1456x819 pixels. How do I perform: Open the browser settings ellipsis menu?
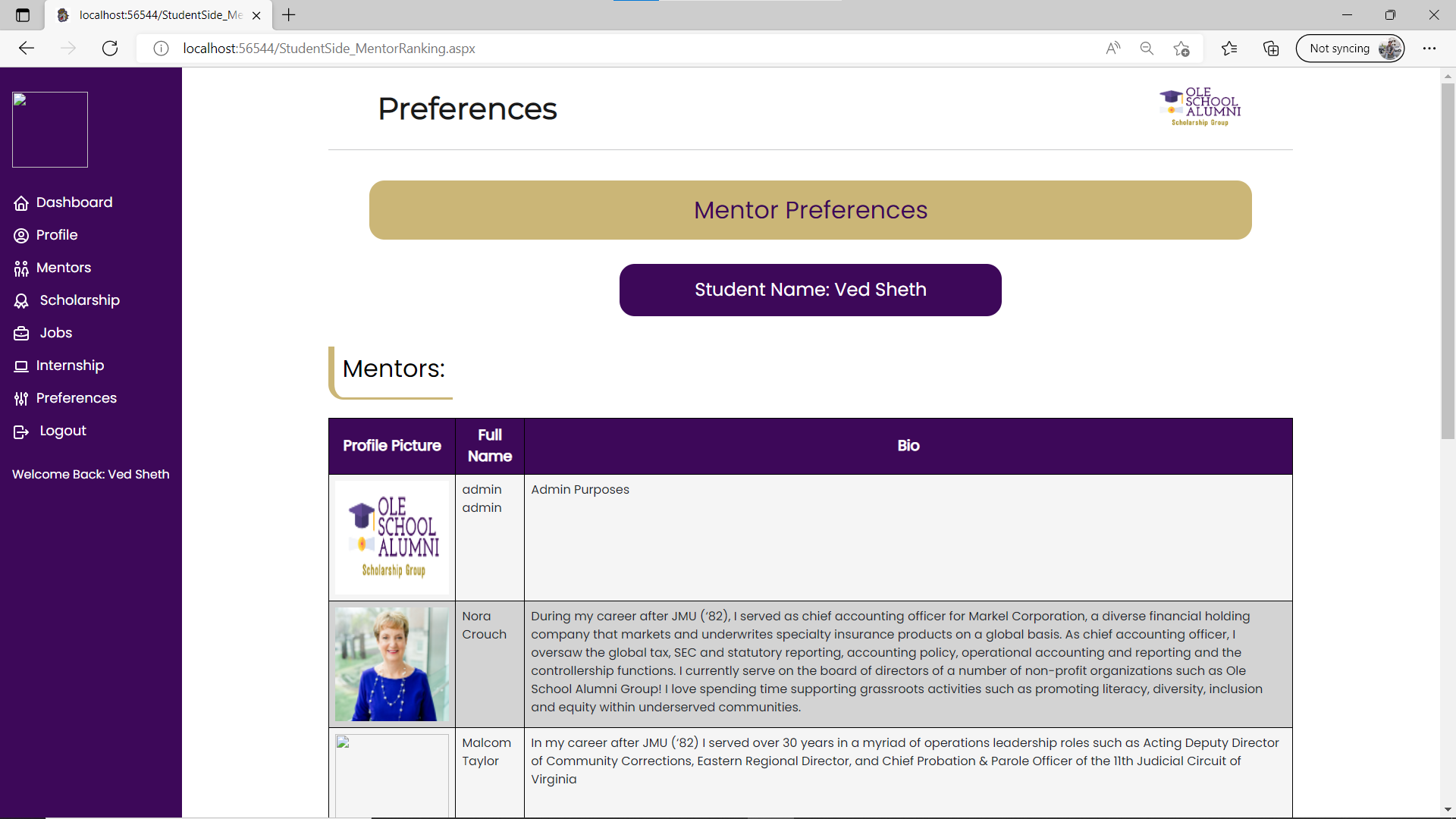click(1429, 49)
